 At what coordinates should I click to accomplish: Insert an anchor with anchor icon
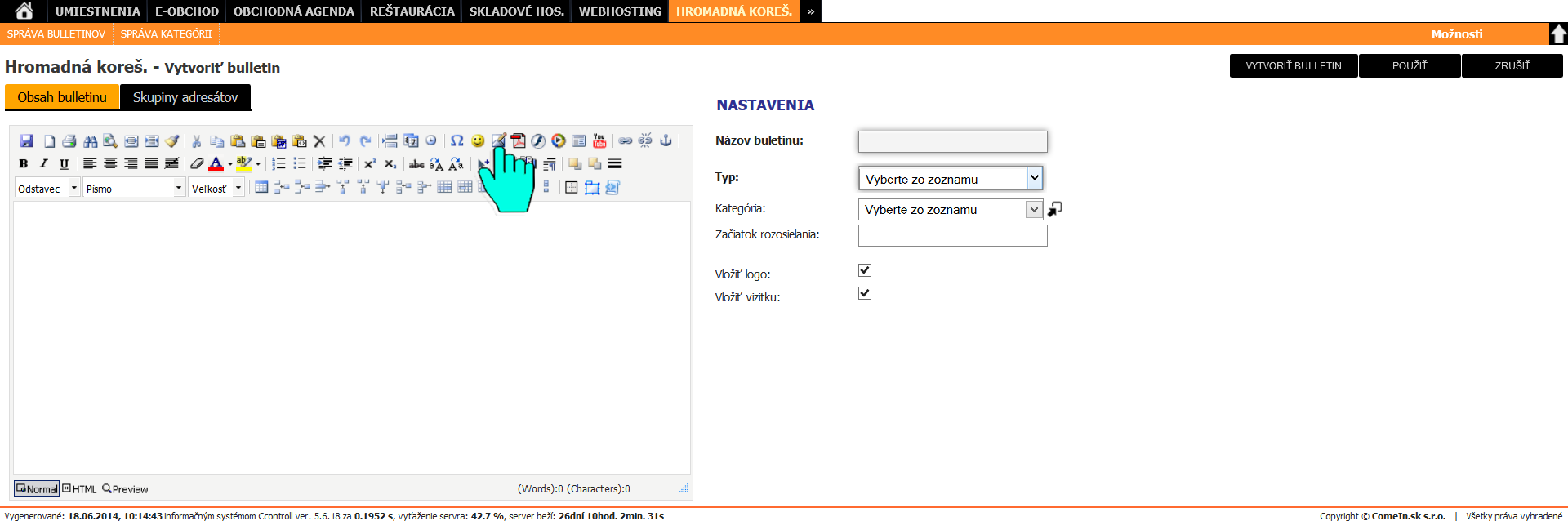click(666, 141)
